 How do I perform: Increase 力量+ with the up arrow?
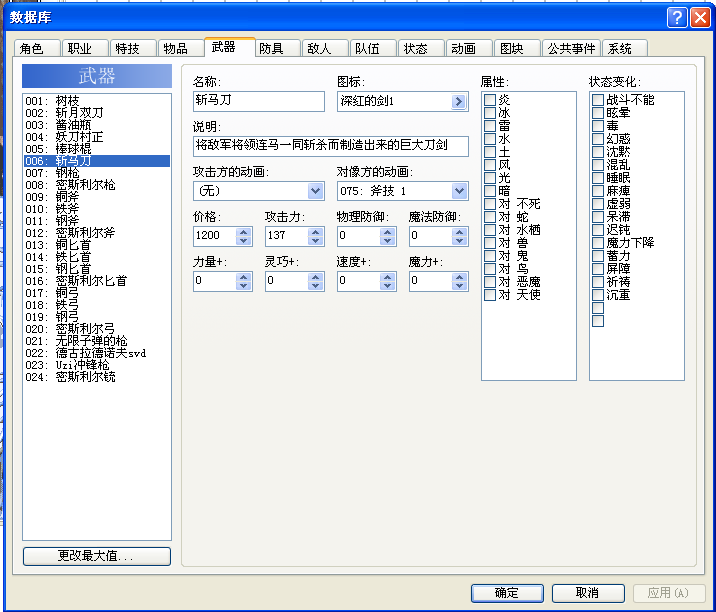244,277
